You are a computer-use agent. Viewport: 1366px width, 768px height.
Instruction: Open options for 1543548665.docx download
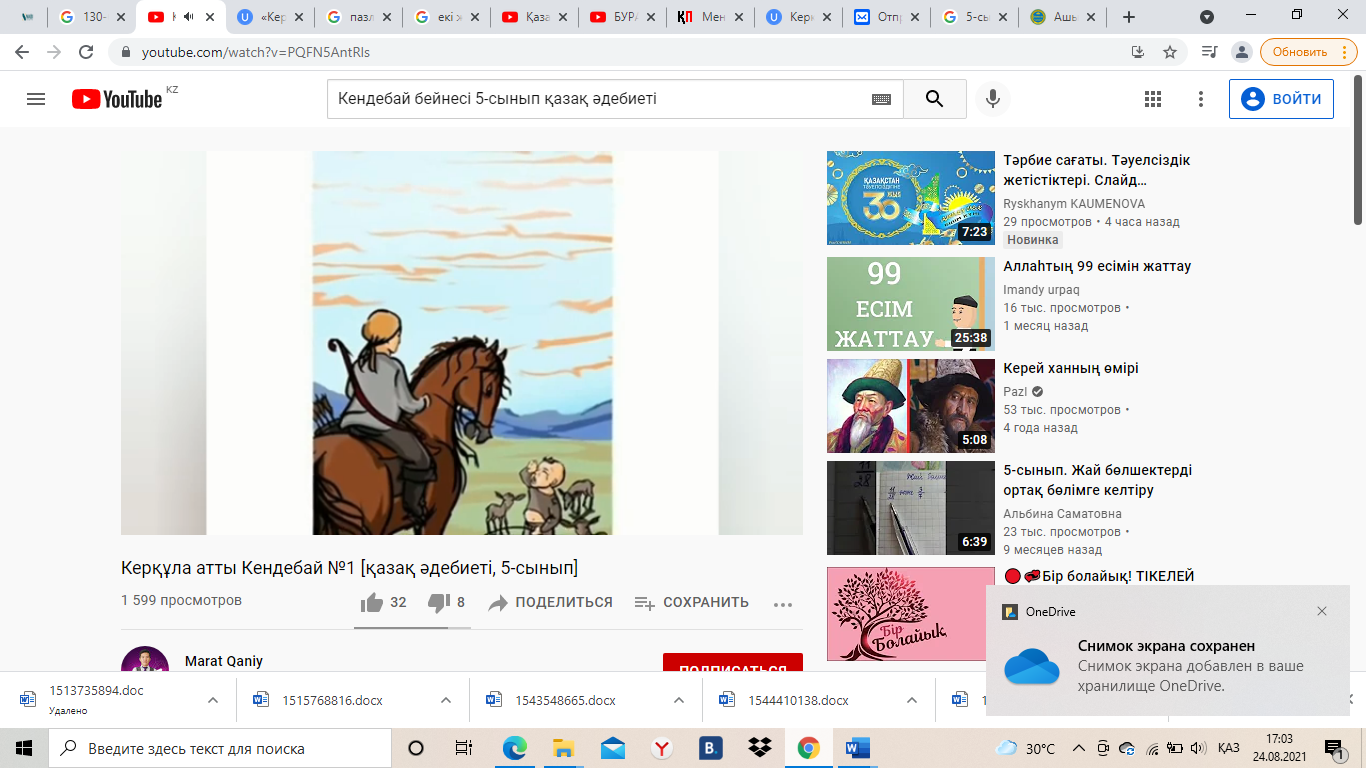point(679,700)
